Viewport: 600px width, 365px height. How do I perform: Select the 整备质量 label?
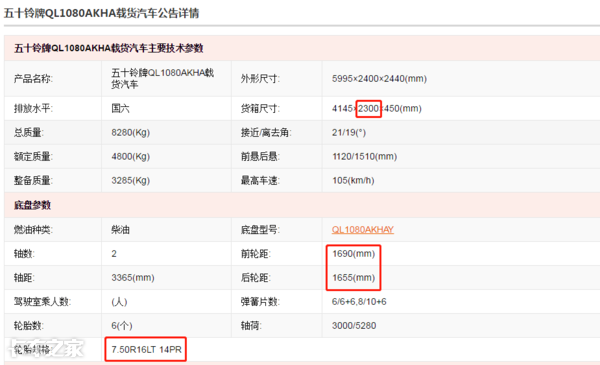click(x=33, y=181)
